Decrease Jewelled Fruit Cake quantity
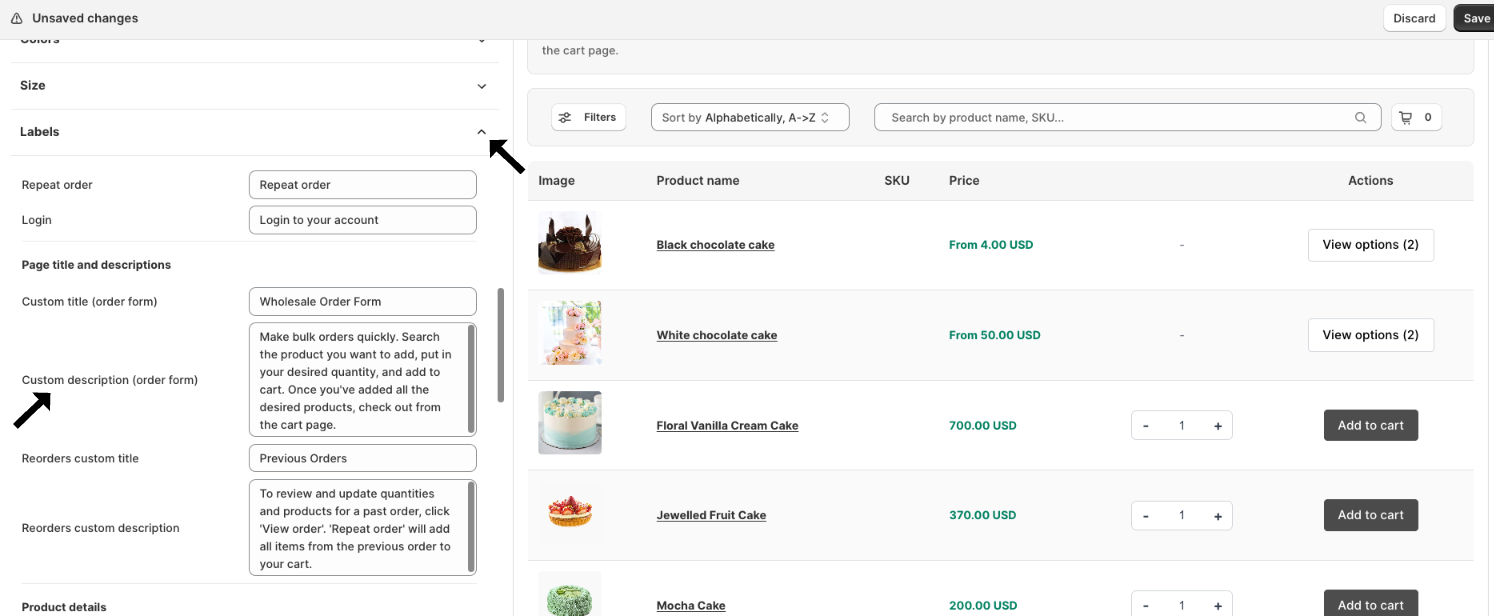The width and height of the screenshot is (1494, 616). click(x=1145, y=515)
